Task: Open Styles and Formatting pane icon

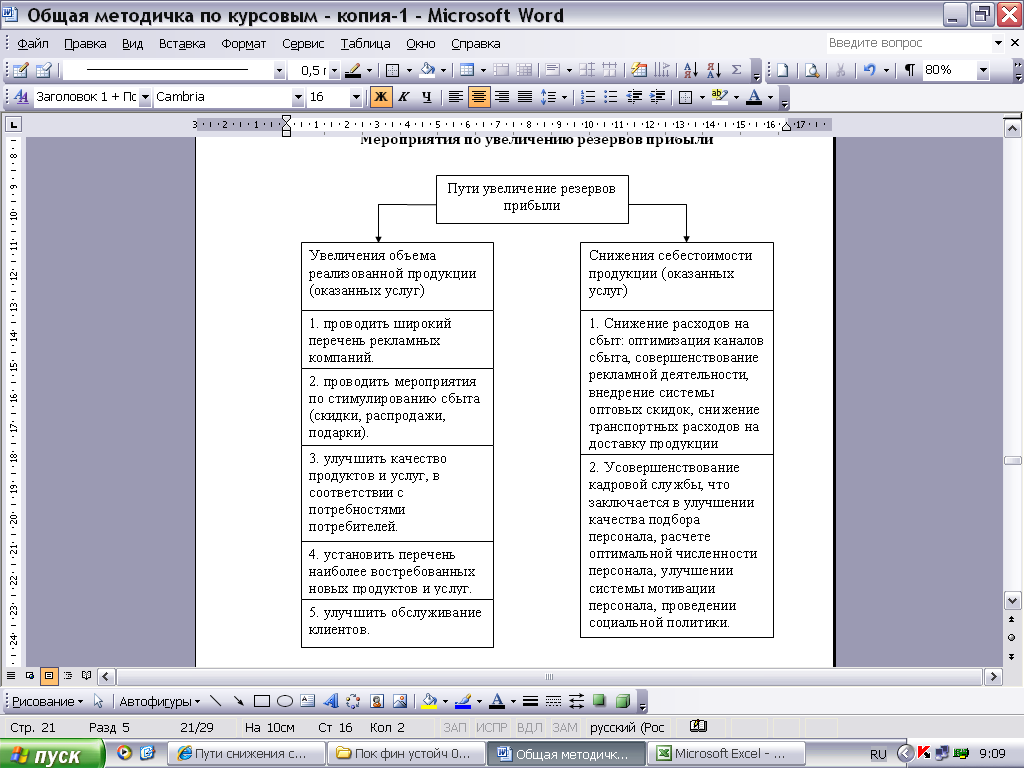Action: pyautogui.click(x=21, y=97)
